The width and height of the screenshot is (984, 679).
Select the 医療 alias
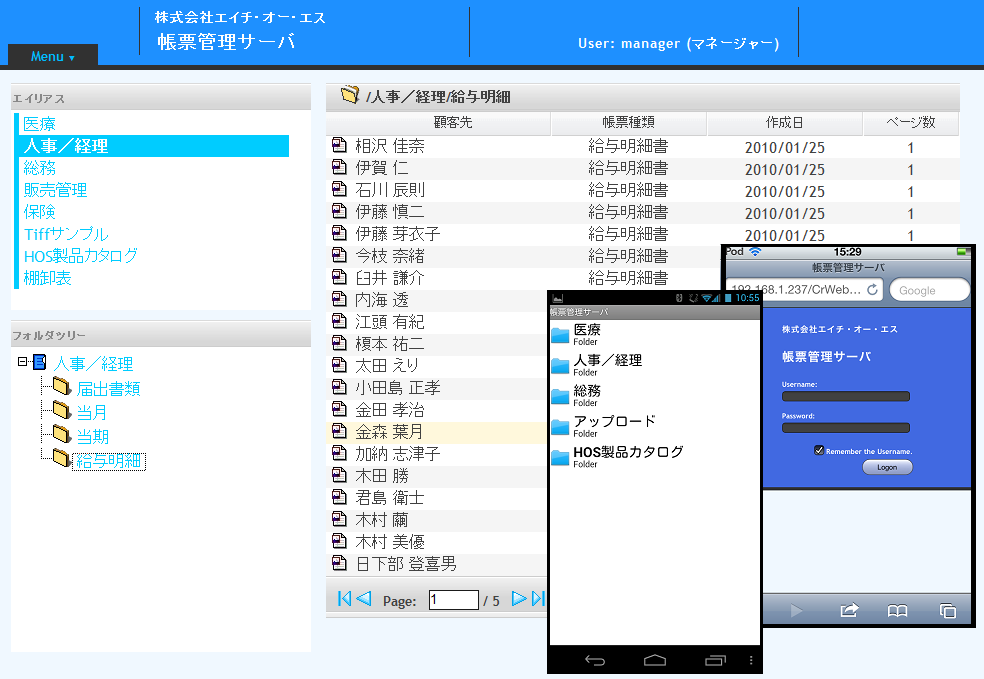tap(40, 124)
